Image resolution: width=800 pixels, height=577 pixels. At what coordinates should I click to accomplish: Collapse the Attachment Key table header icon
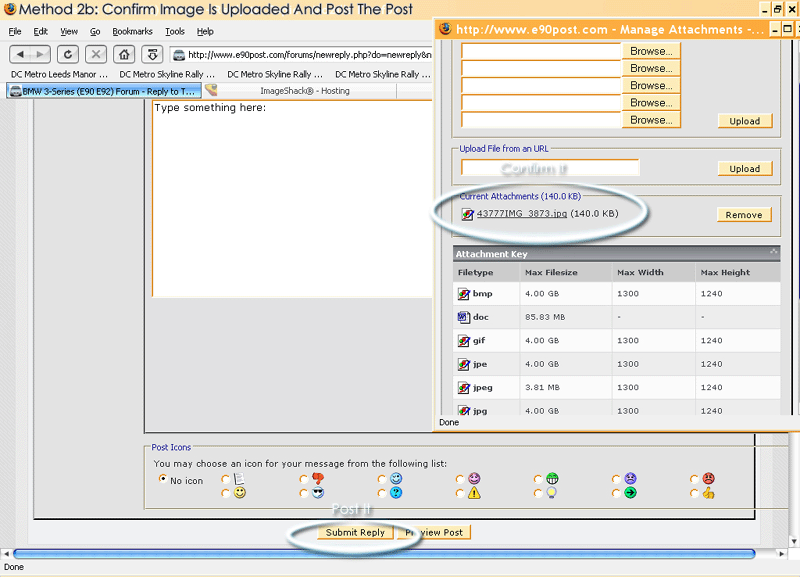coord(773,252)
